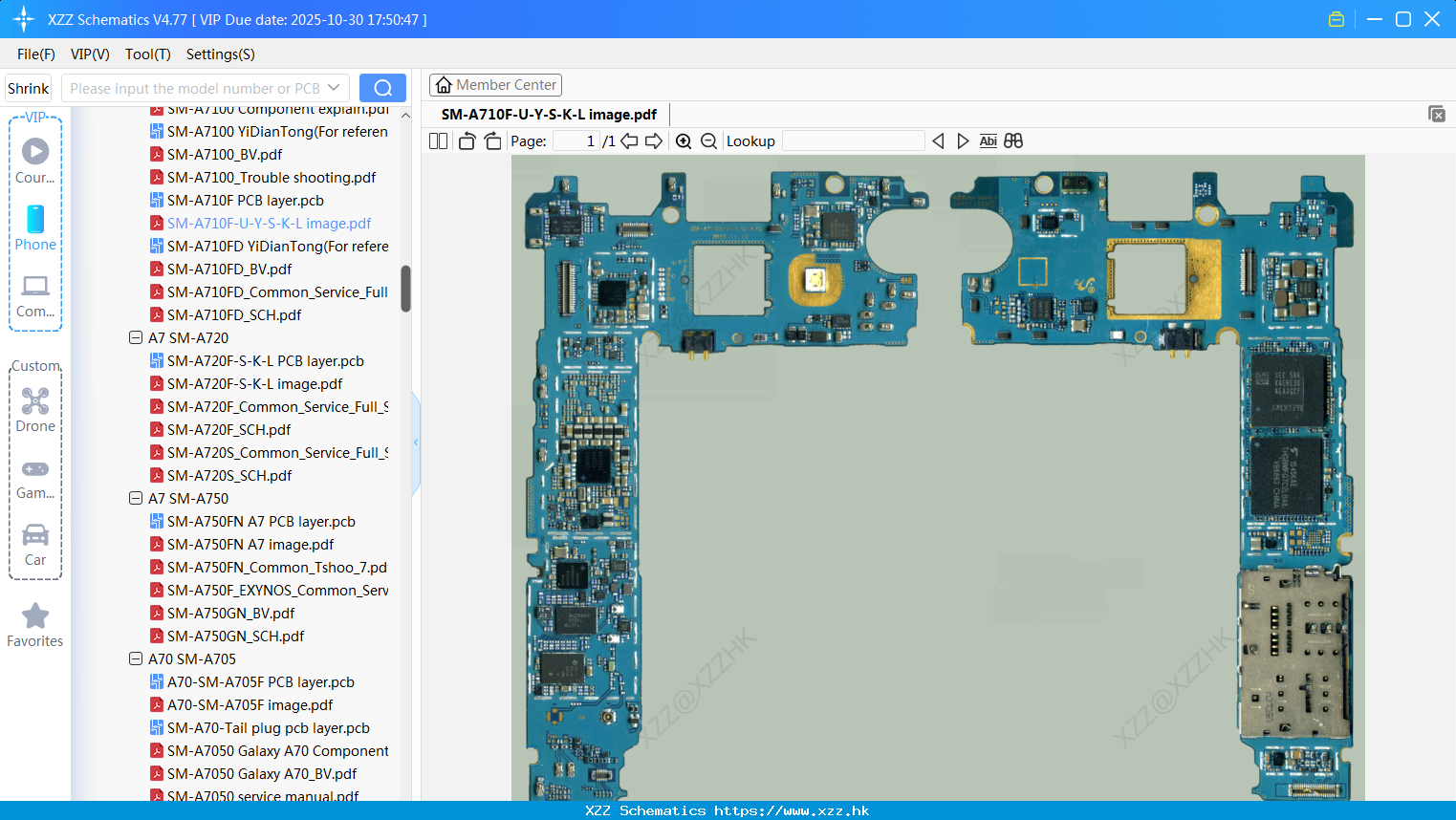Select the Phone sidebar category

[x=35, y=228]
